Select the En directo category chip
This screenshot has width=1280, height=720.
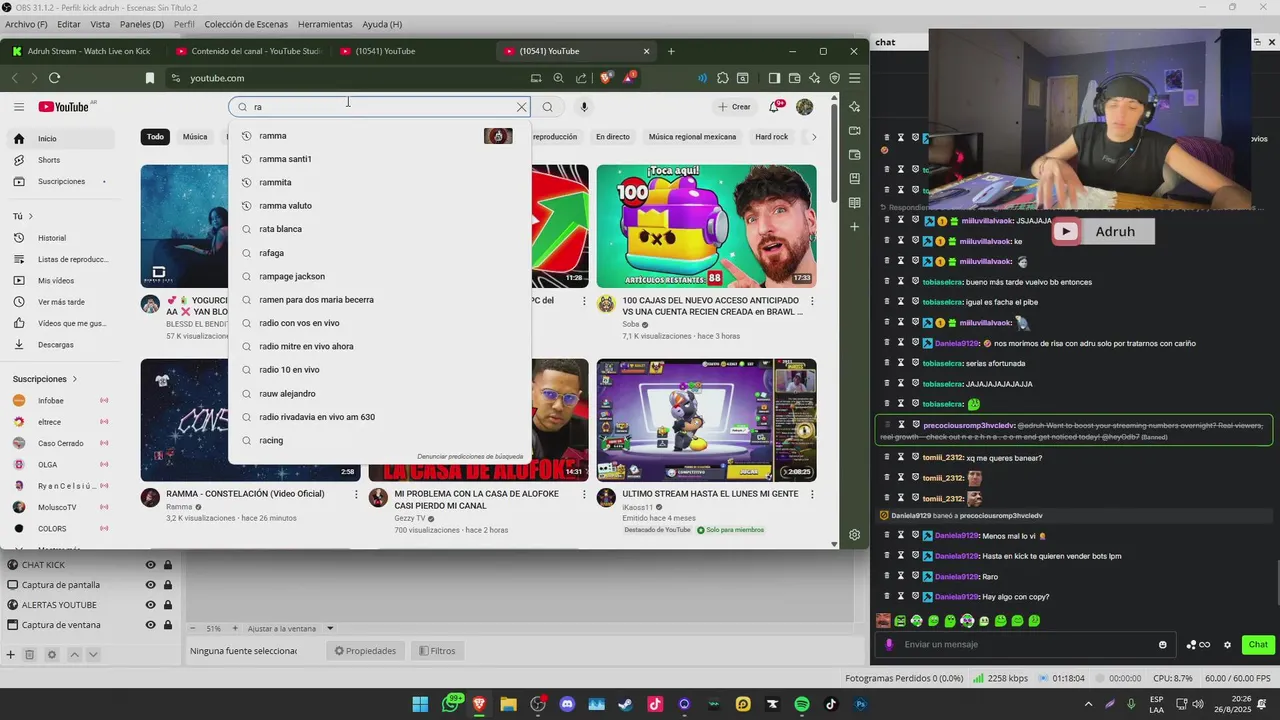pyautogui.click(x=612, y=137)
